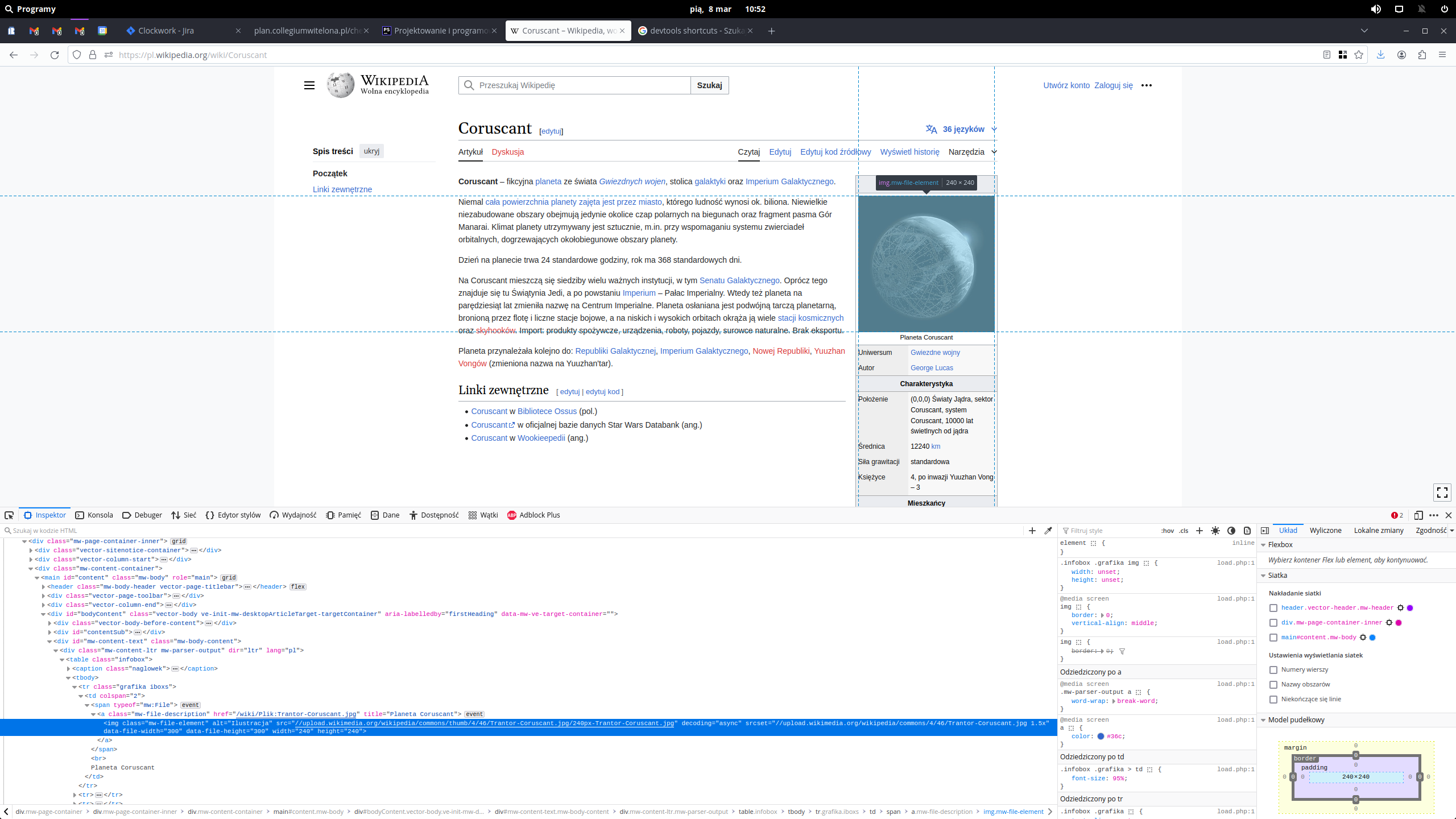This screenshot has width=1456, height=819.
Task: Click the add new node plus icon
Action: (1032, 531)
